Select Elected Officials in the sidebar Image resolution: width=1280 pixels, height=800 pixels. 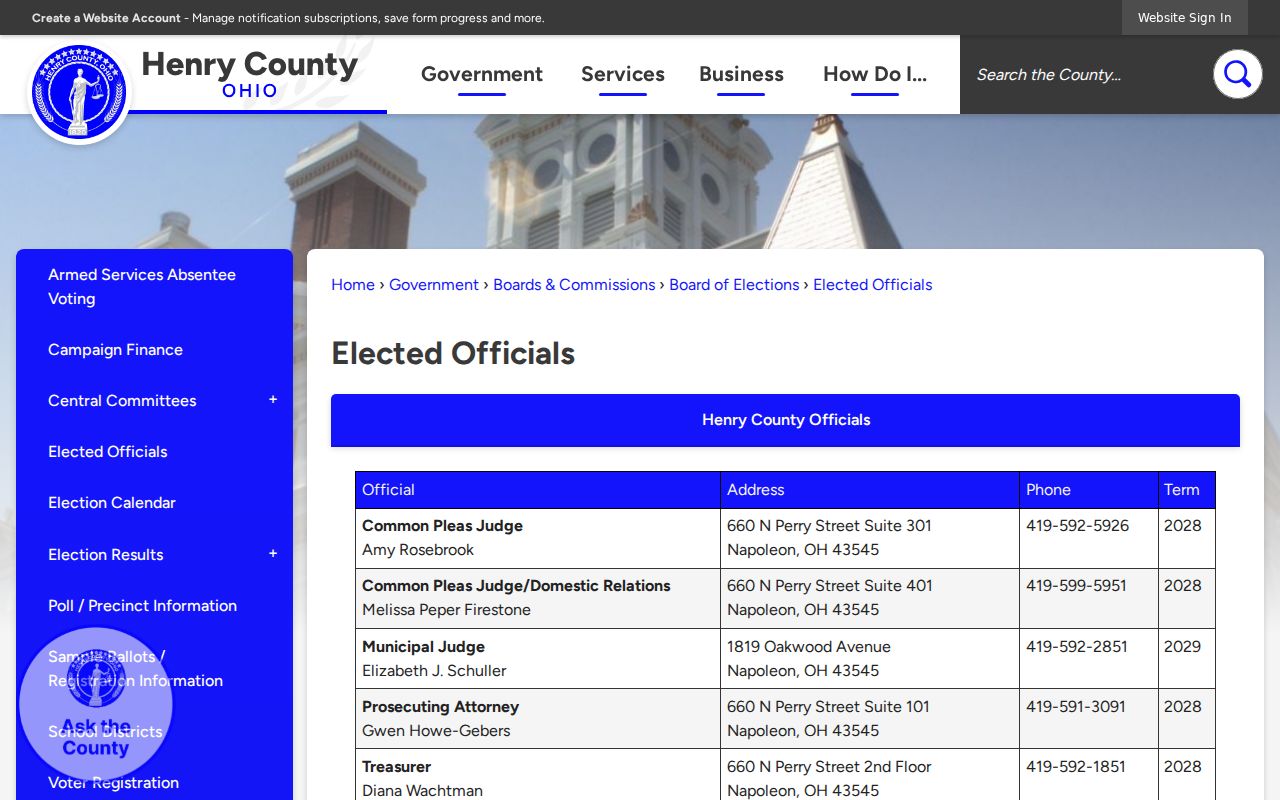pos(108,452)
